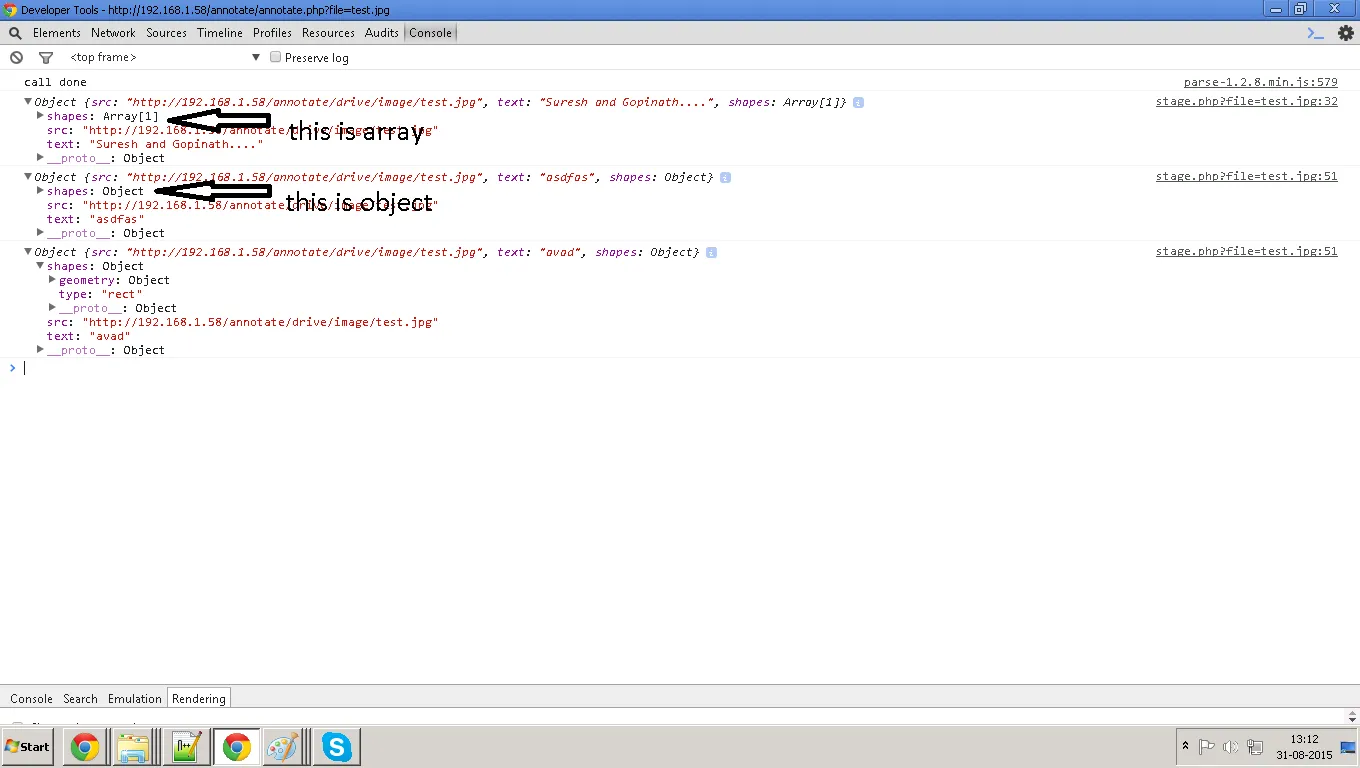
Task: Open the stage.php?file=test.jpg:32 source link
Action: coord(1247,102)
